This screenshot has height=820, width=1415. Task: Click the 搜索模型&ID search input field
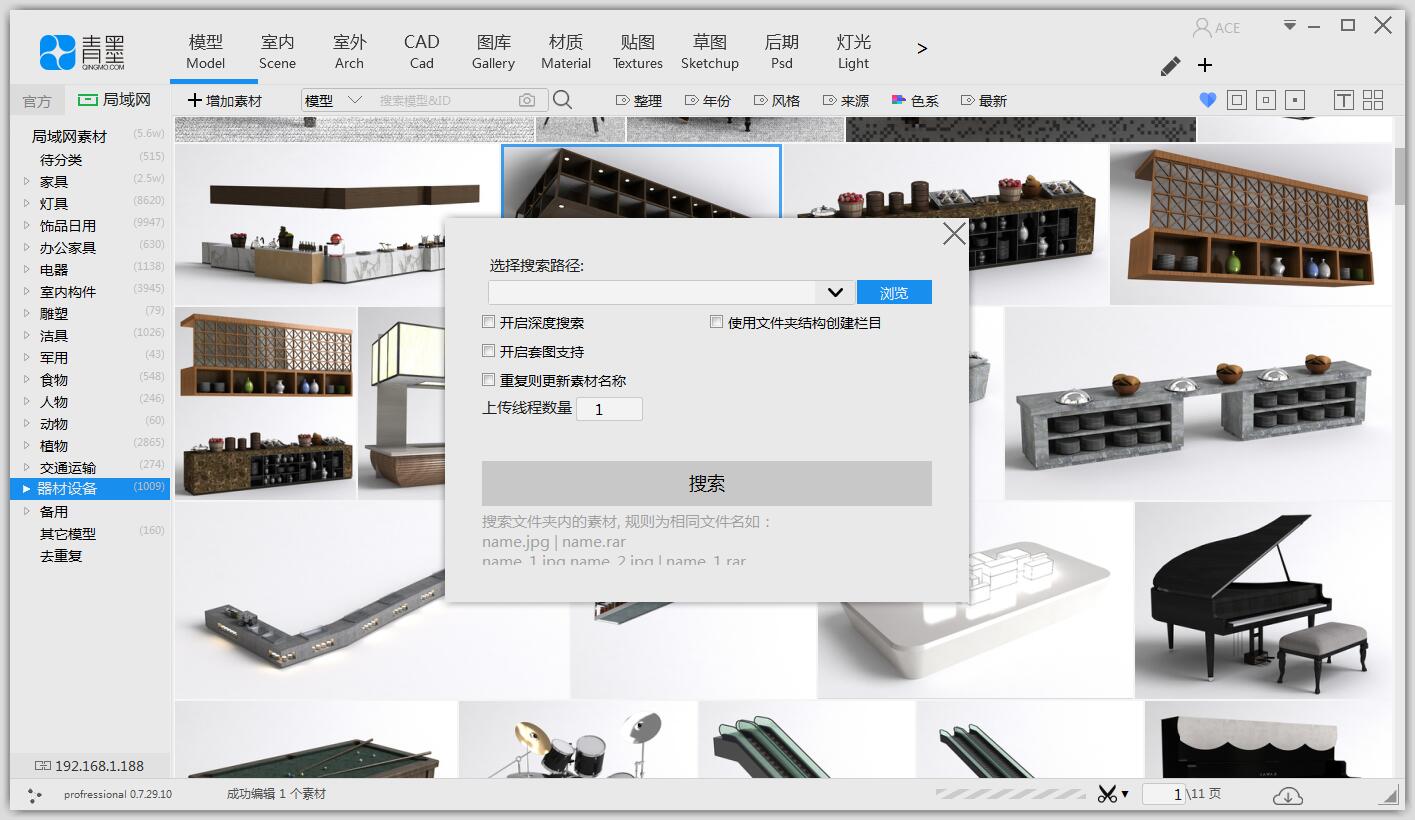point(443,100)
